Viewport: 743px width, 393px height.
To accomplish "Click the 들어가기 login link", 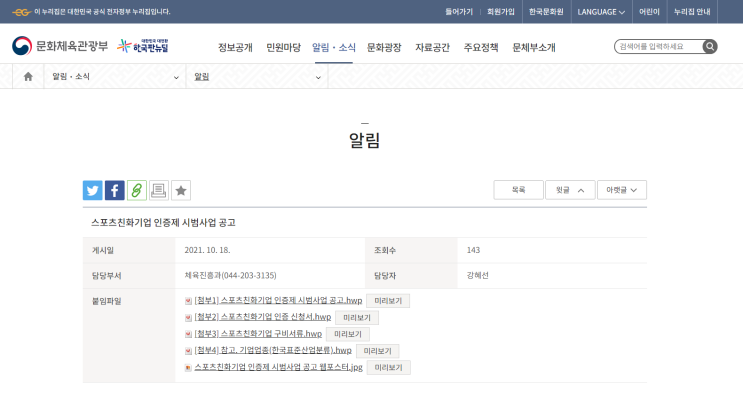I will pos(459,12).
